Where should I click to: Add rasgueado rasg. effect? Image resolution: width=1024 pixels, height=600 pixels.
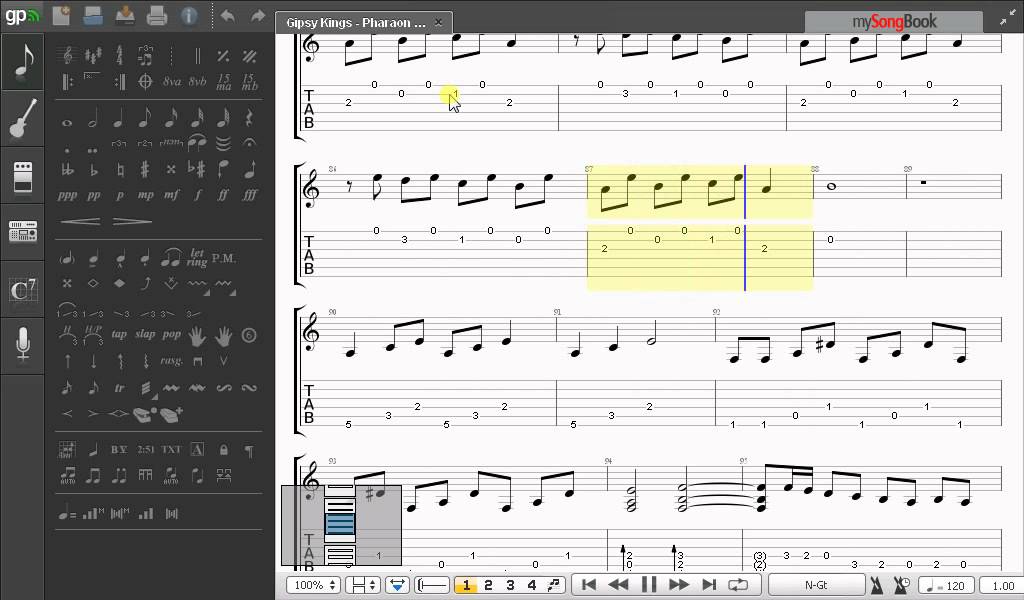(x=171, y=361)
